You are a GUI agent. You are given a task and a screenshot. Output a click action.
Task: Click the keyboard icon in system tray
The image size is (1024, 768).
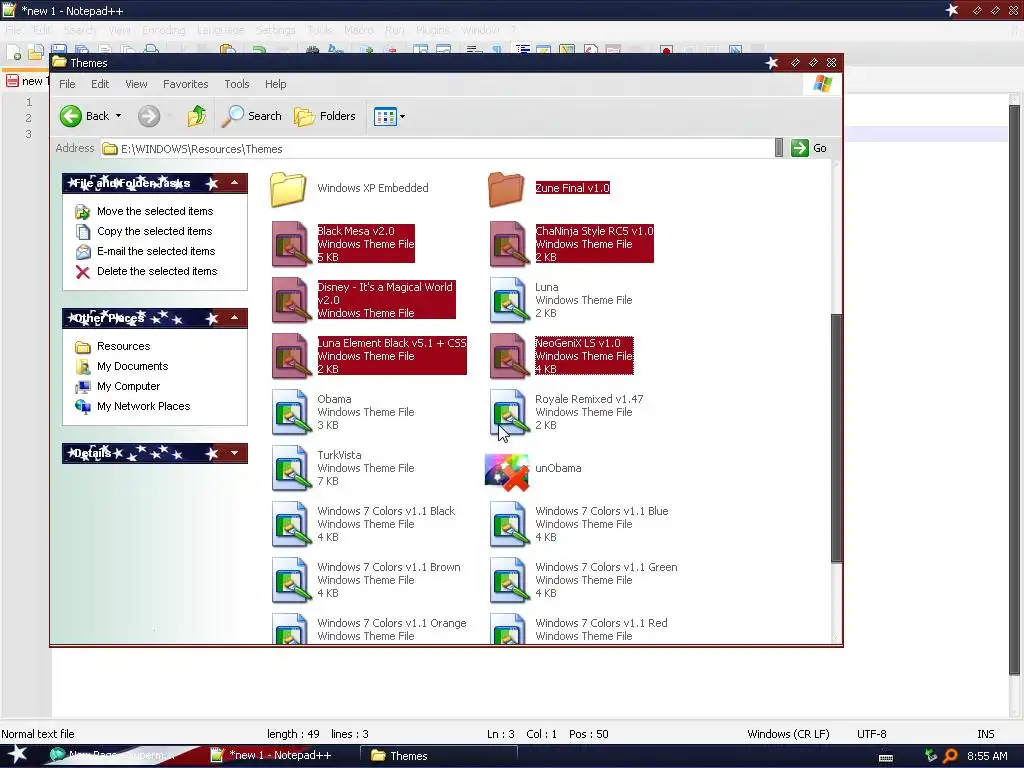(x=886, y=758)
